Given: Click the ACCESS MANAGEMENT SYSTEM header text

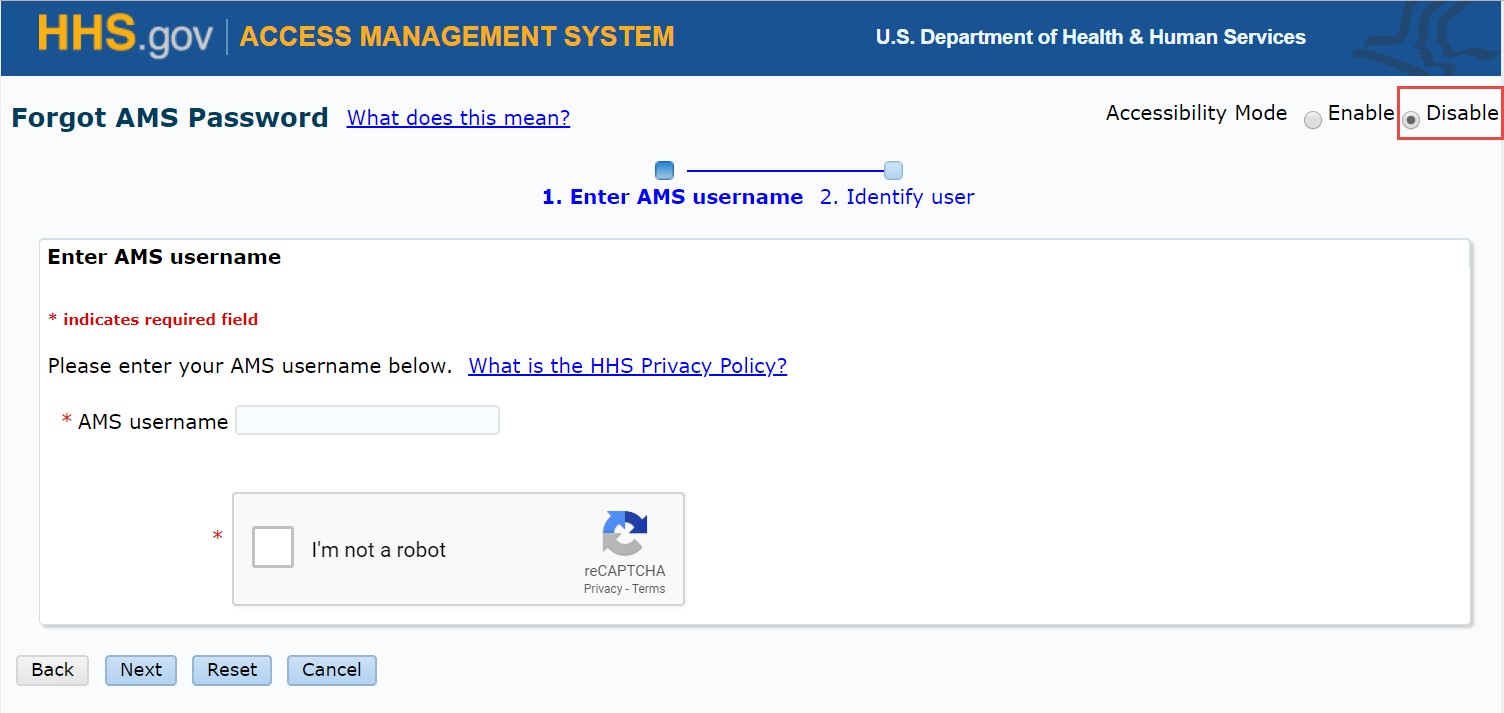Looking at the screenshot, I should point(456,36).
